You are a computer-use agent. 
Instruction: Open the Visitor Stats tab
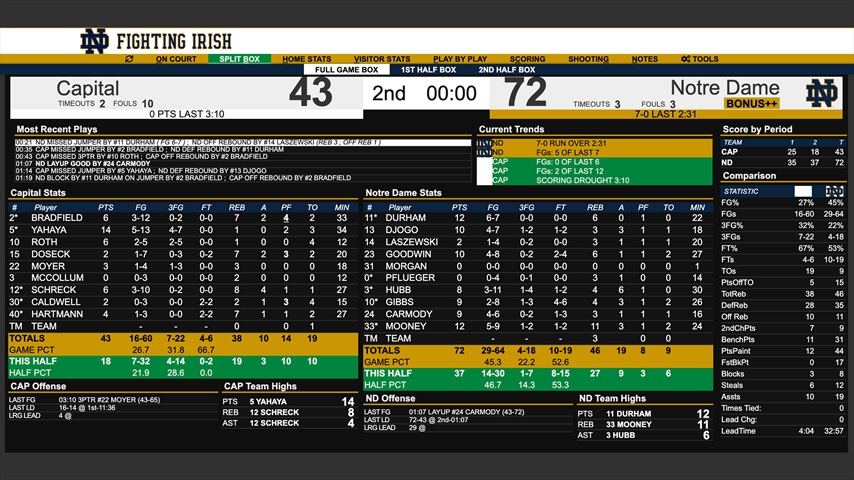(x=382, y=59)
